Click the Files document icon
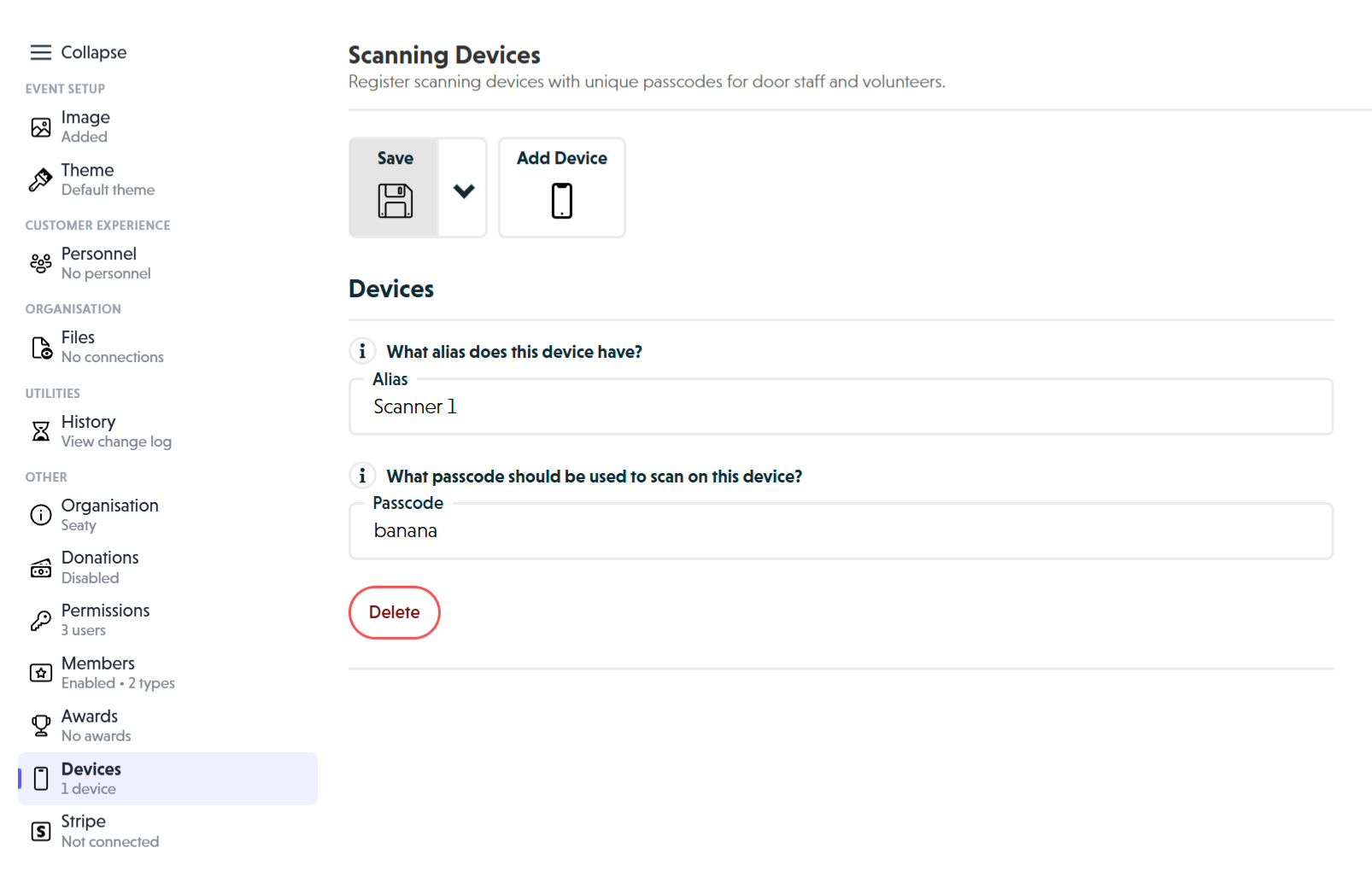This screenshot has height=877, width=1372. pyautogui.click(x=41, y=348)
